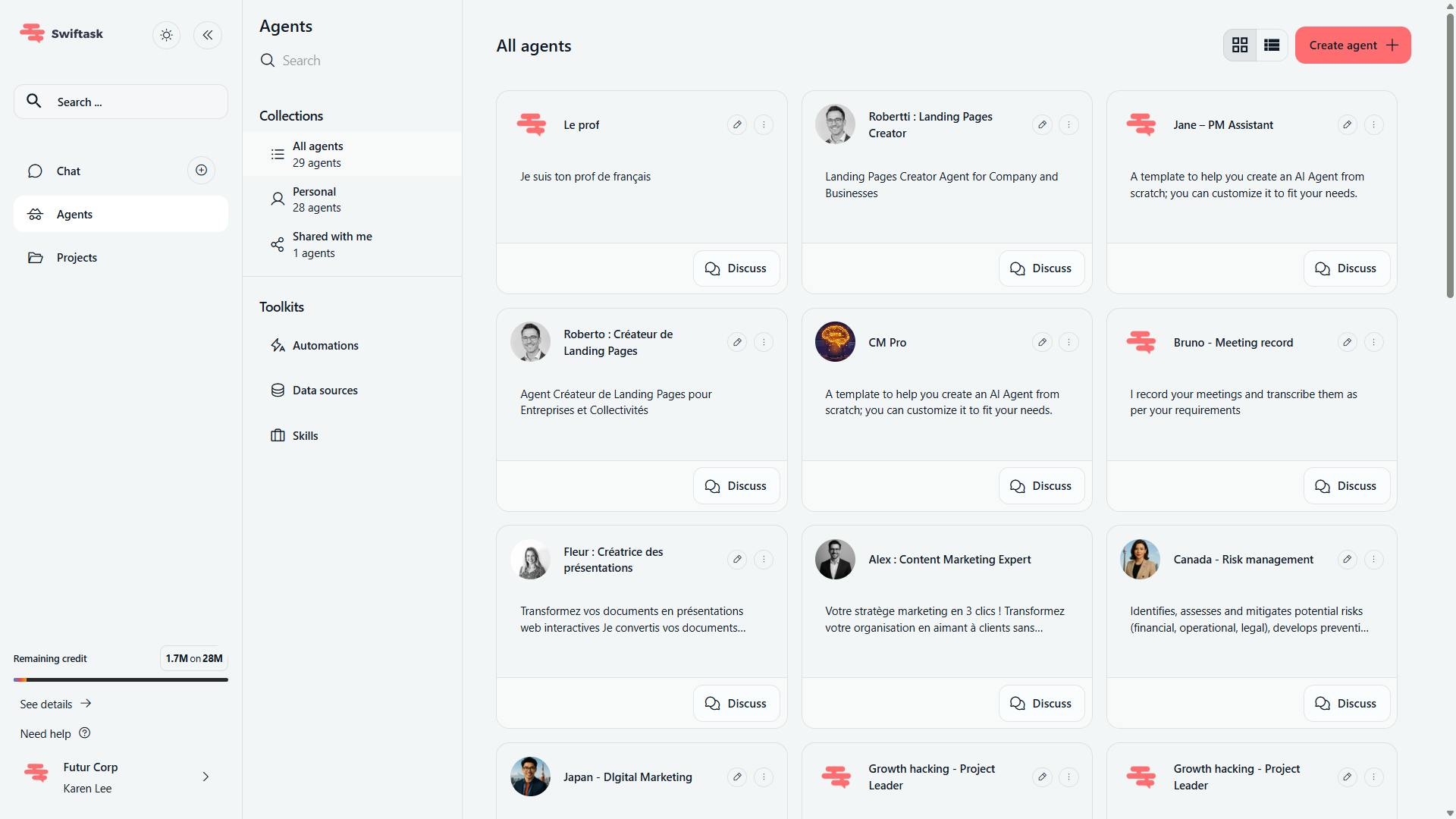The image size is (1456, 819).
Task: Open the Data sources toolkit
Action: (x=325, y=391)
